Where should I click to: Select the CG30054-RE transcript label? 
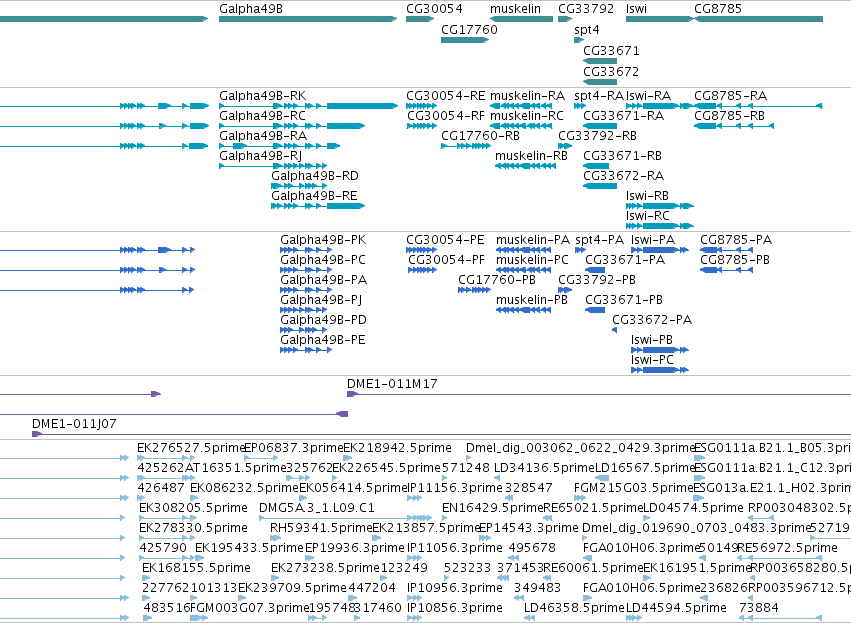pyautogui.click(x=446, y=96)
